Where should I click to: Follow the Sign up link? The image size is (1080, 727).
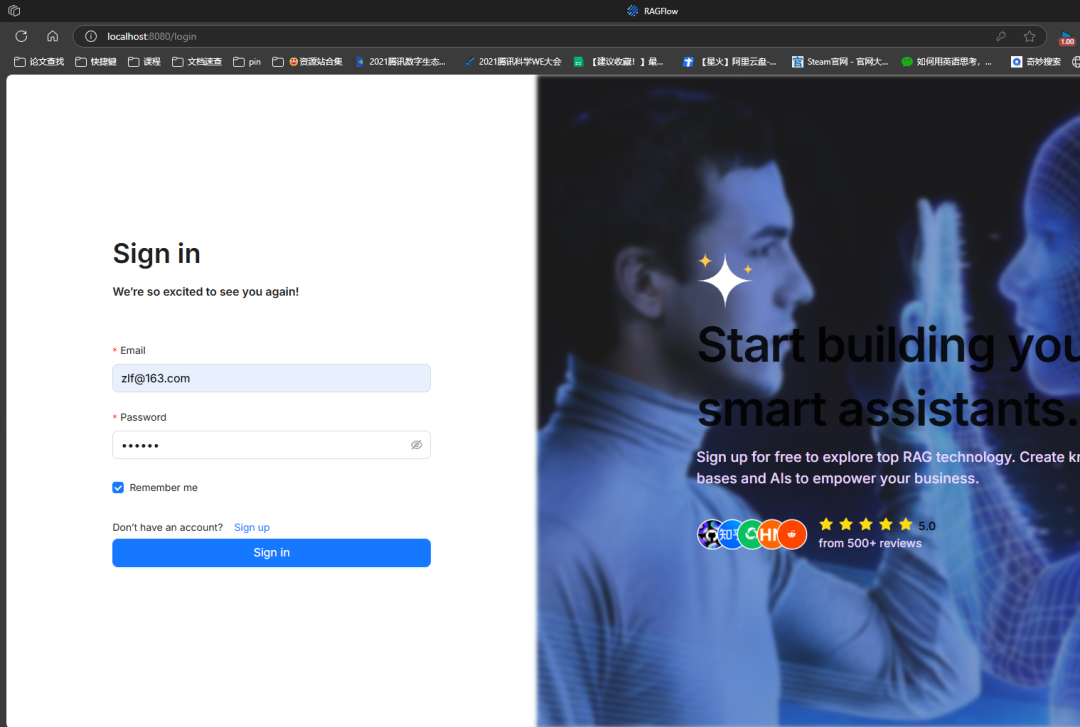252,527
